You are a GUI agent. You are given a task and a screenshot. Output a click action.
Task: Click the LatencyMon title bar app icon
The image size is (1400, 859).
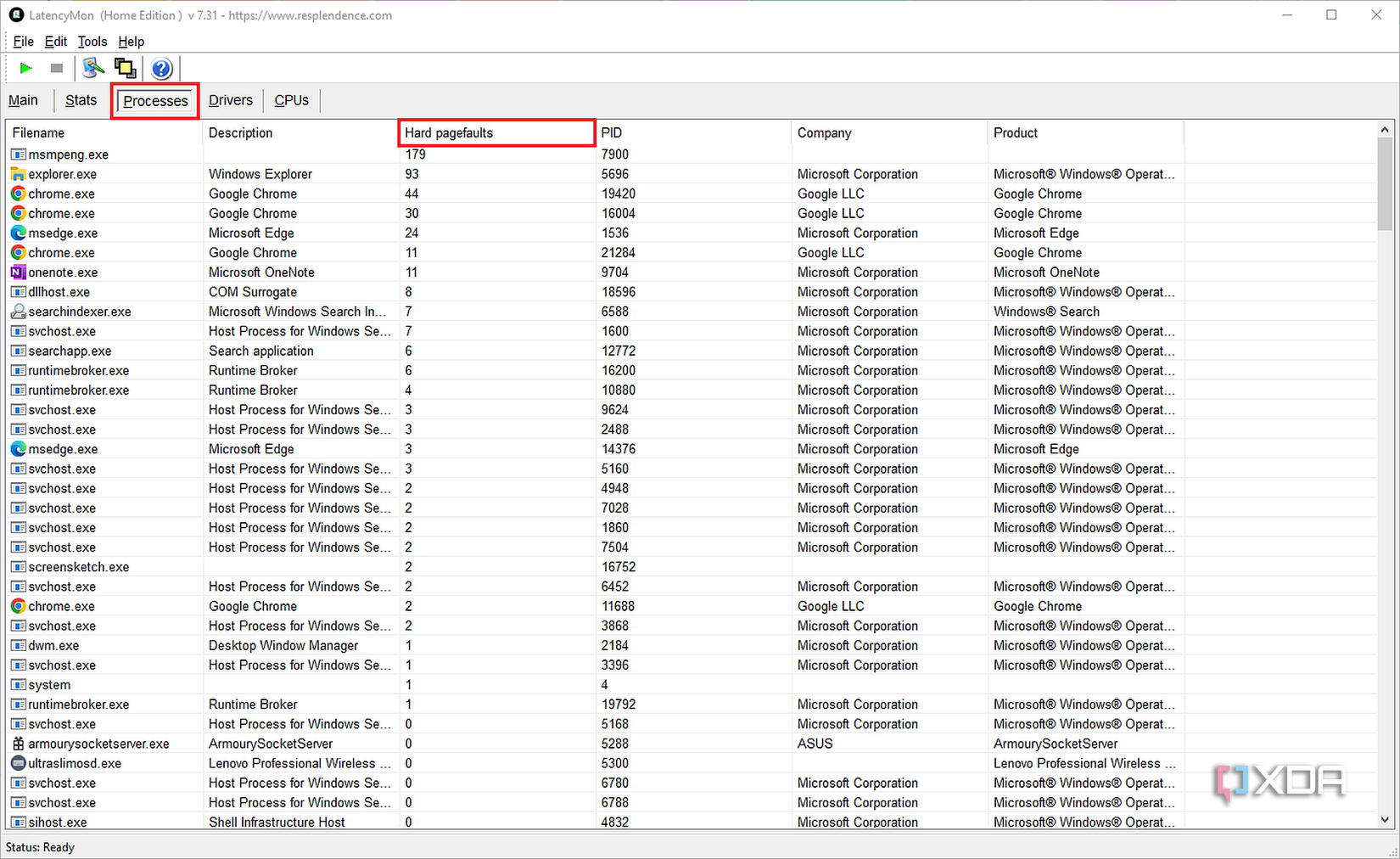16,15
